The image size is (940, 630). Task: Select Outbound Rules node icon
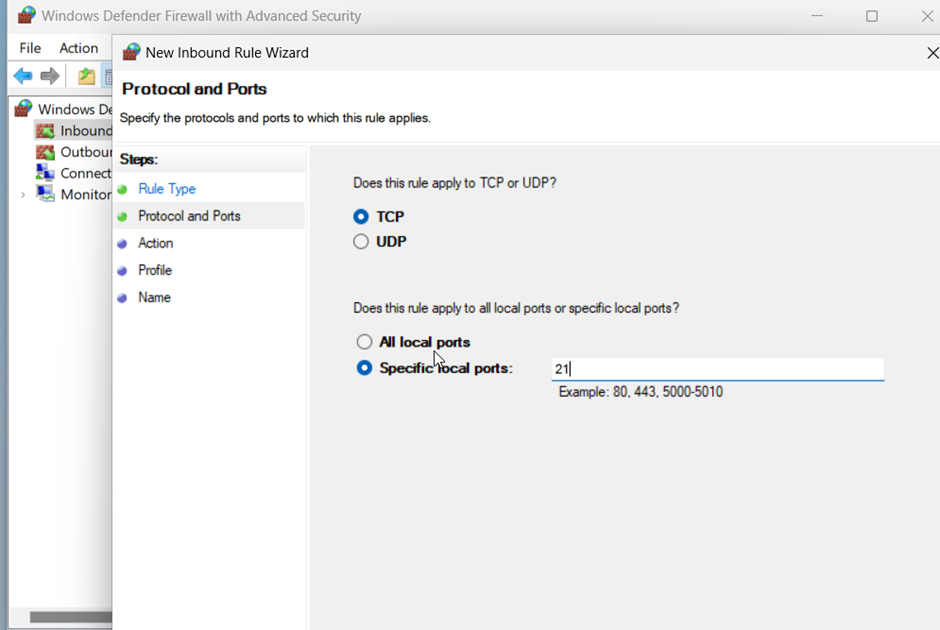(45, 152)
